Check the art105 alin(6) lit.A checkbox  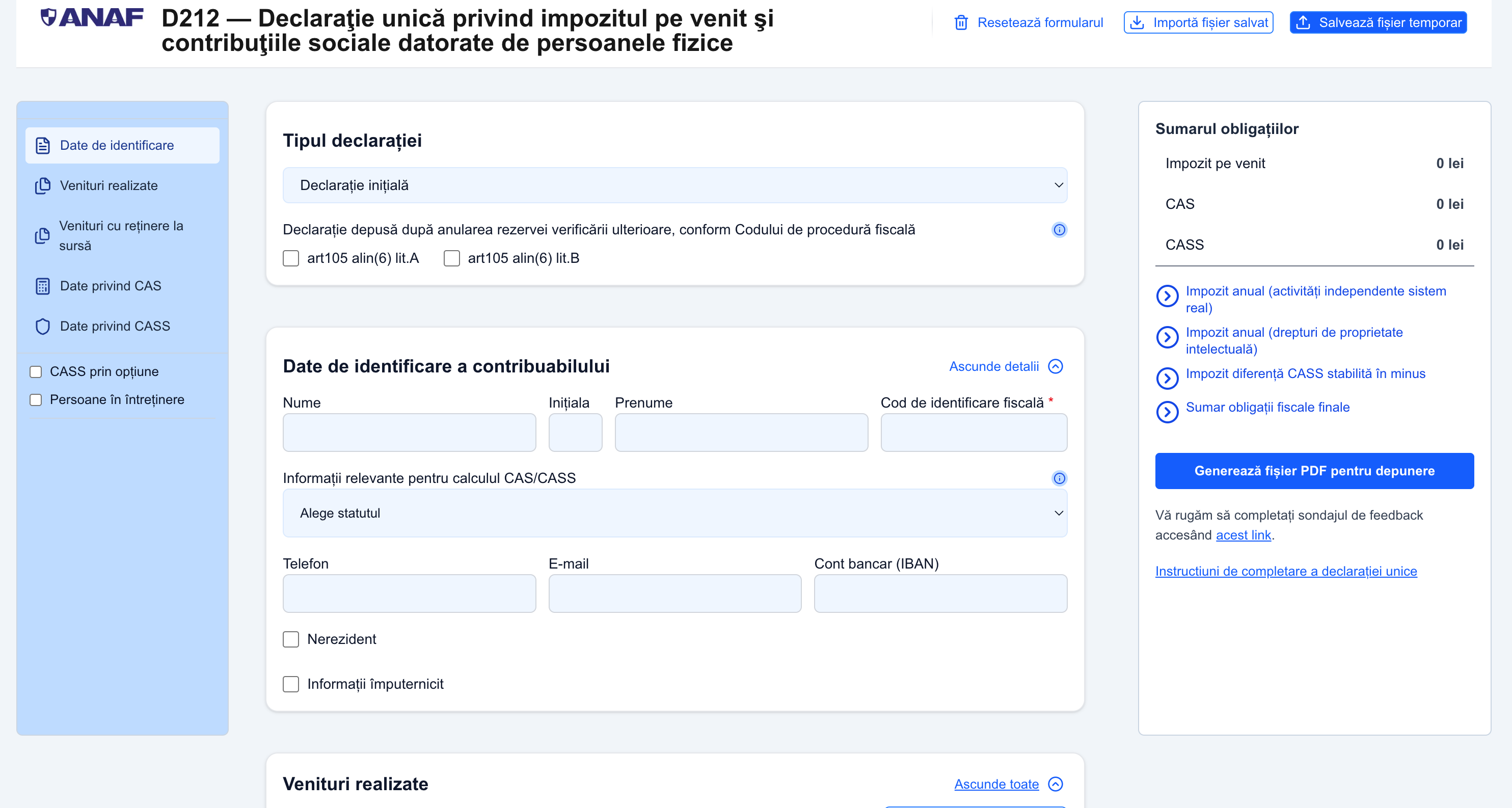pos(291,258)
